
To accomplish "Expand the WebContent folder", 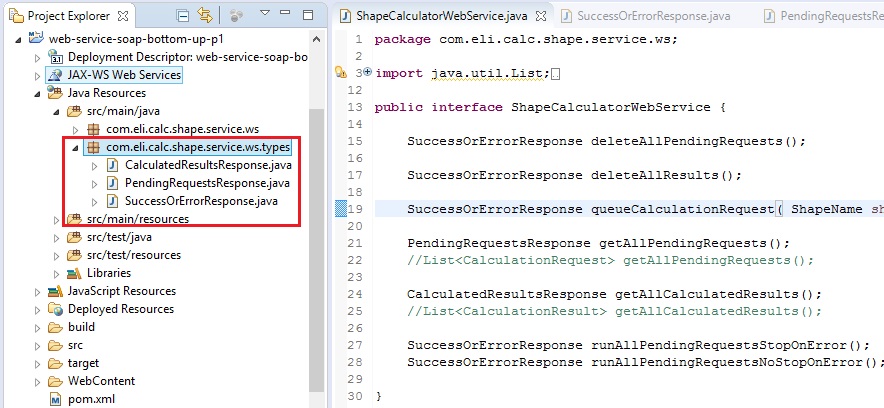I will (37, 382).
